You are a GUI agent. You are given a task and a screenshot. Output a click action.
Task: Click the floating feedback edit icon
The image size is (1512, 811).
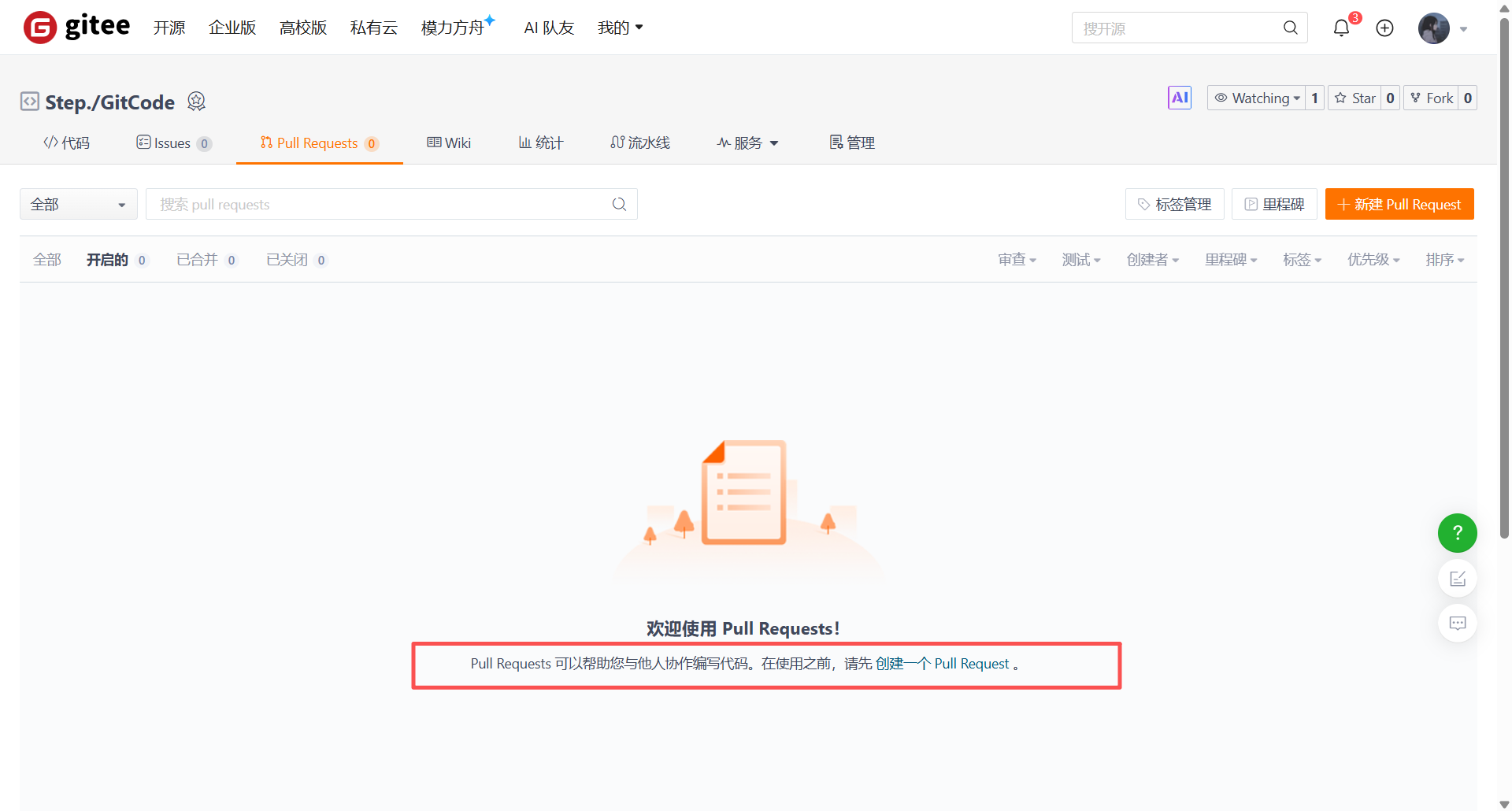click(1457, 579)
